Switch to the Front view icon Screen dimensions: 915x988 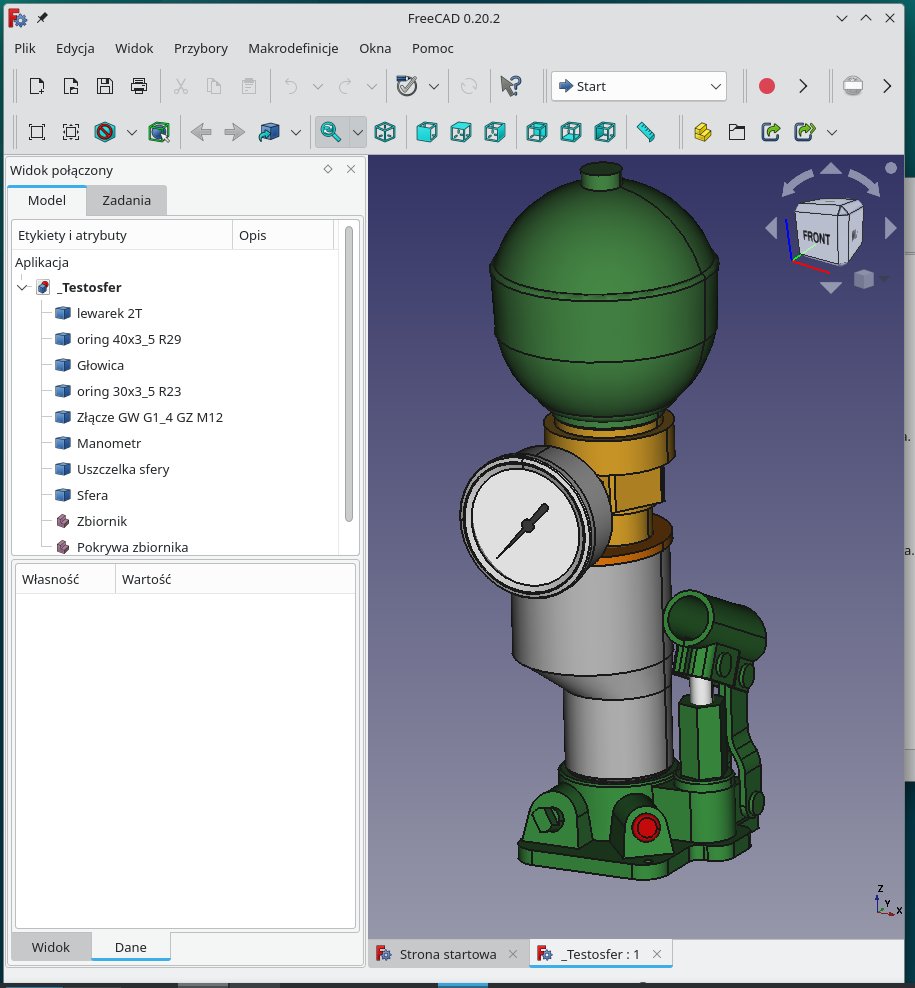coord(426,131)
